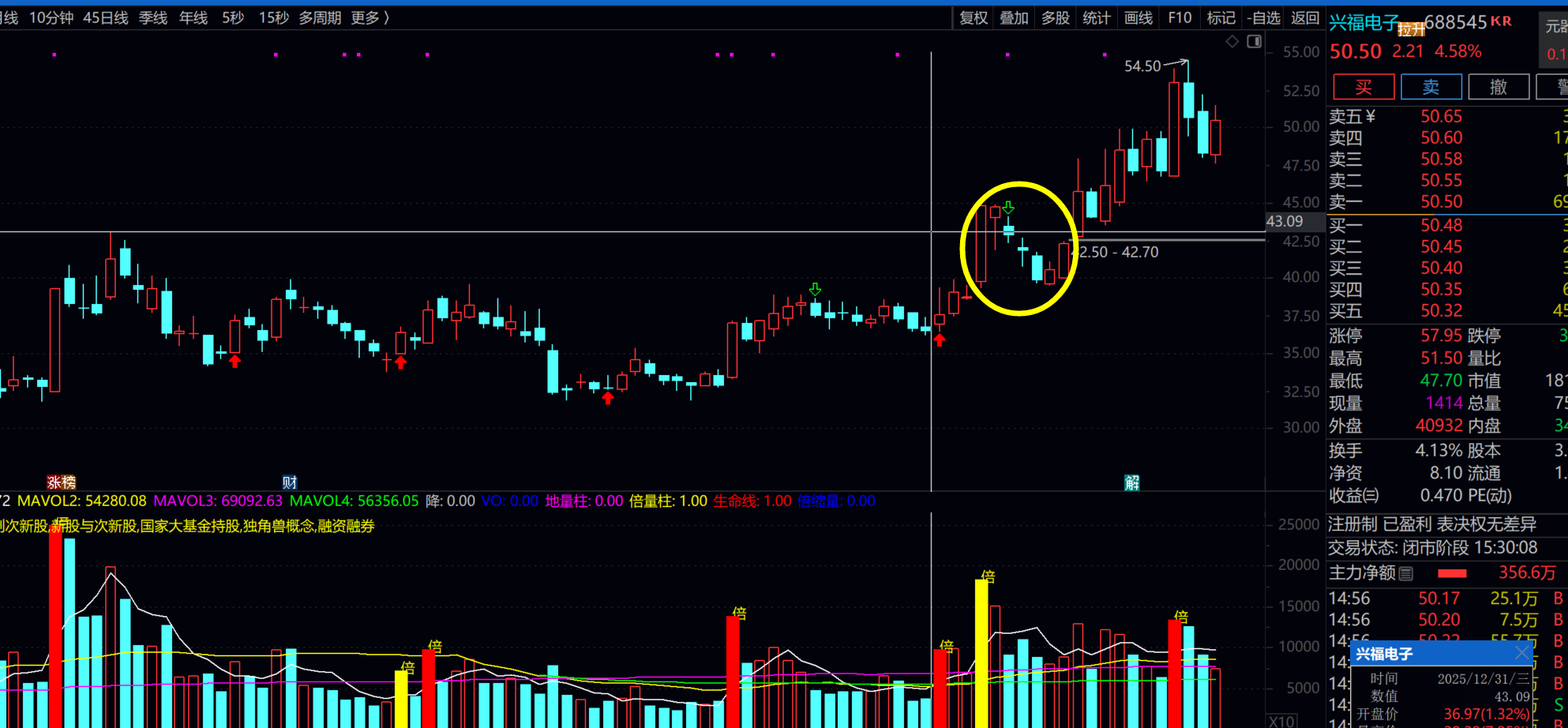Remove stock via -自选 toggle

1263,17
